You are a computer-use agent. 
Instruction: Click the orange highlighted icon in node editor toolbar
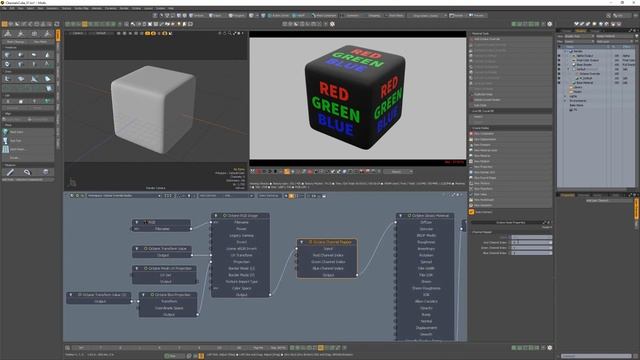tap(291, 196)
